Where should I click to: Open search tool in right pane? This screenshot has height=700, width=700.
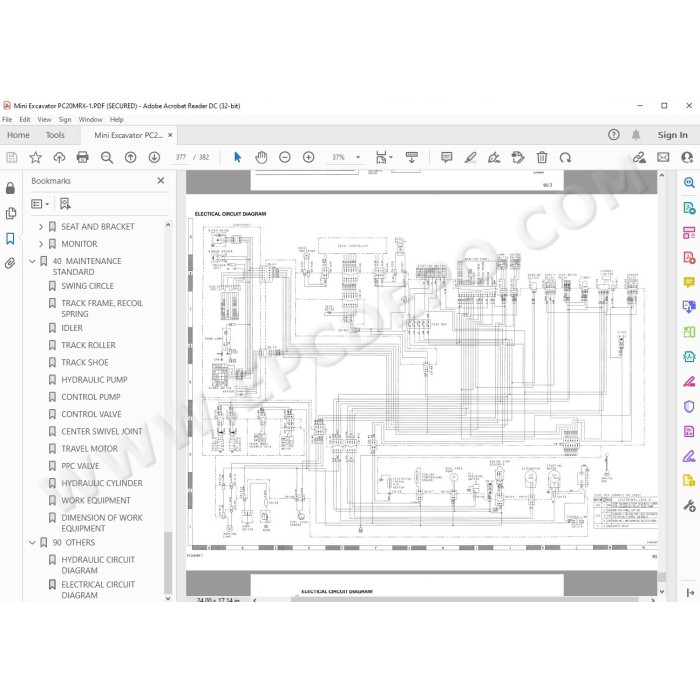click(689, 182)
